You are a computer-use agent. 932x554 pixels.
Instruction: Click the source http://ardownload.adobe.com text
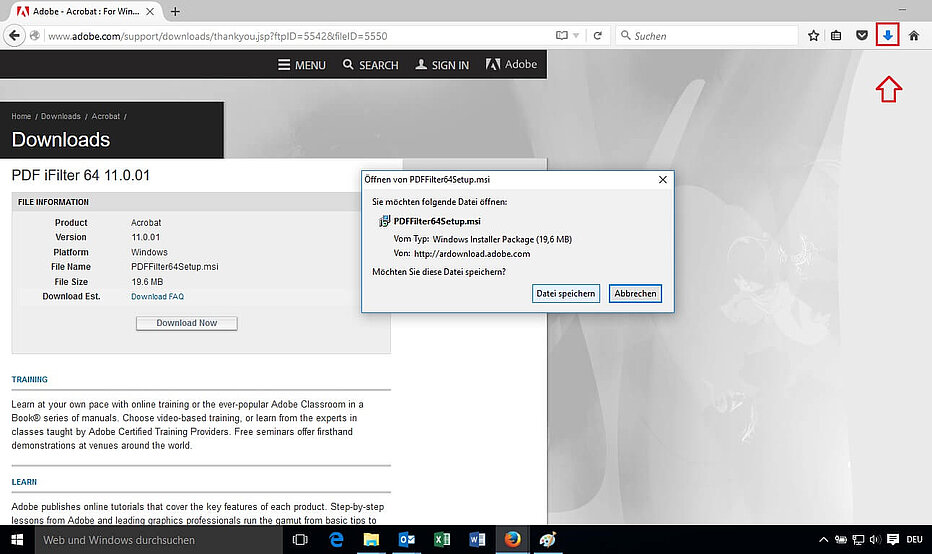(472, 254)
